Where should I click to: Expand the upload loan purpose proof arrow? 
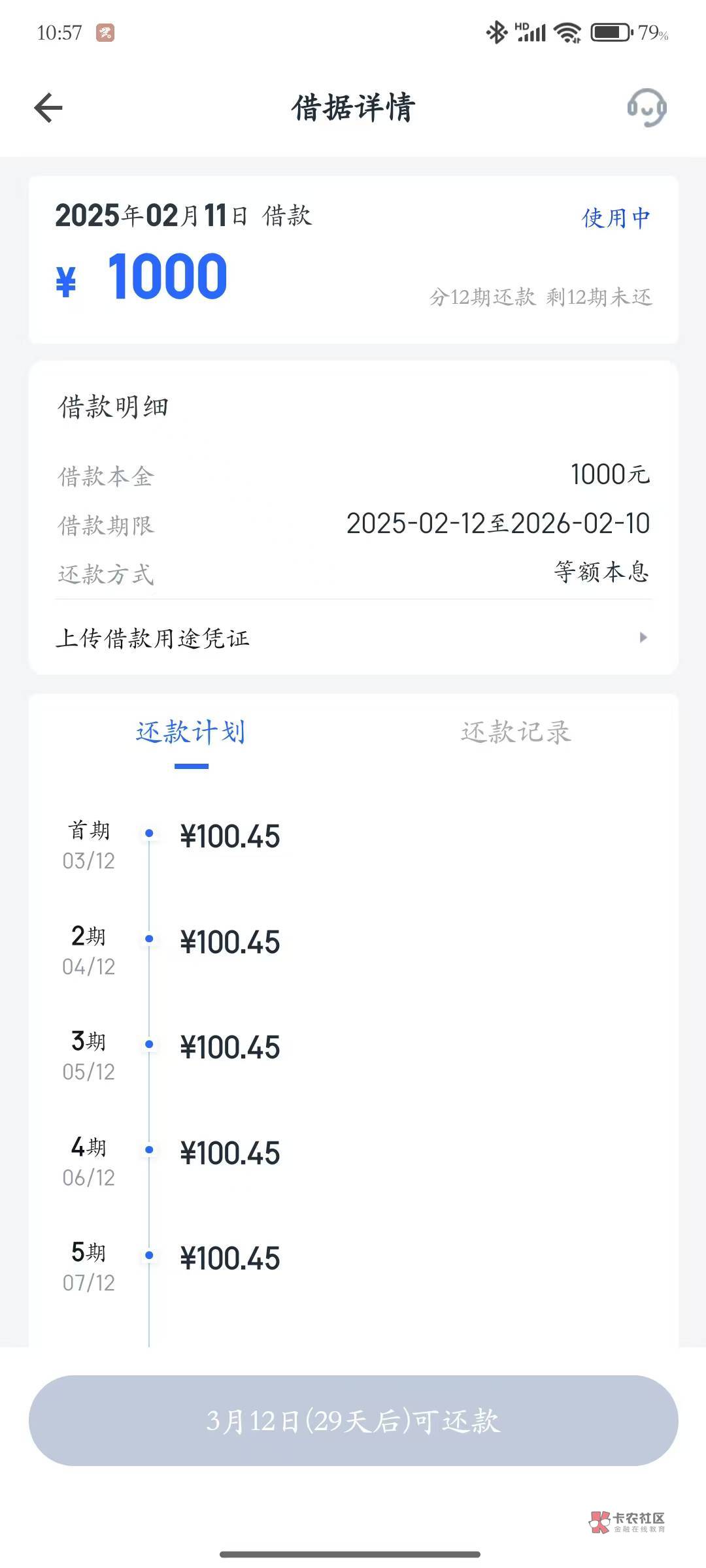tap(643, 637)
